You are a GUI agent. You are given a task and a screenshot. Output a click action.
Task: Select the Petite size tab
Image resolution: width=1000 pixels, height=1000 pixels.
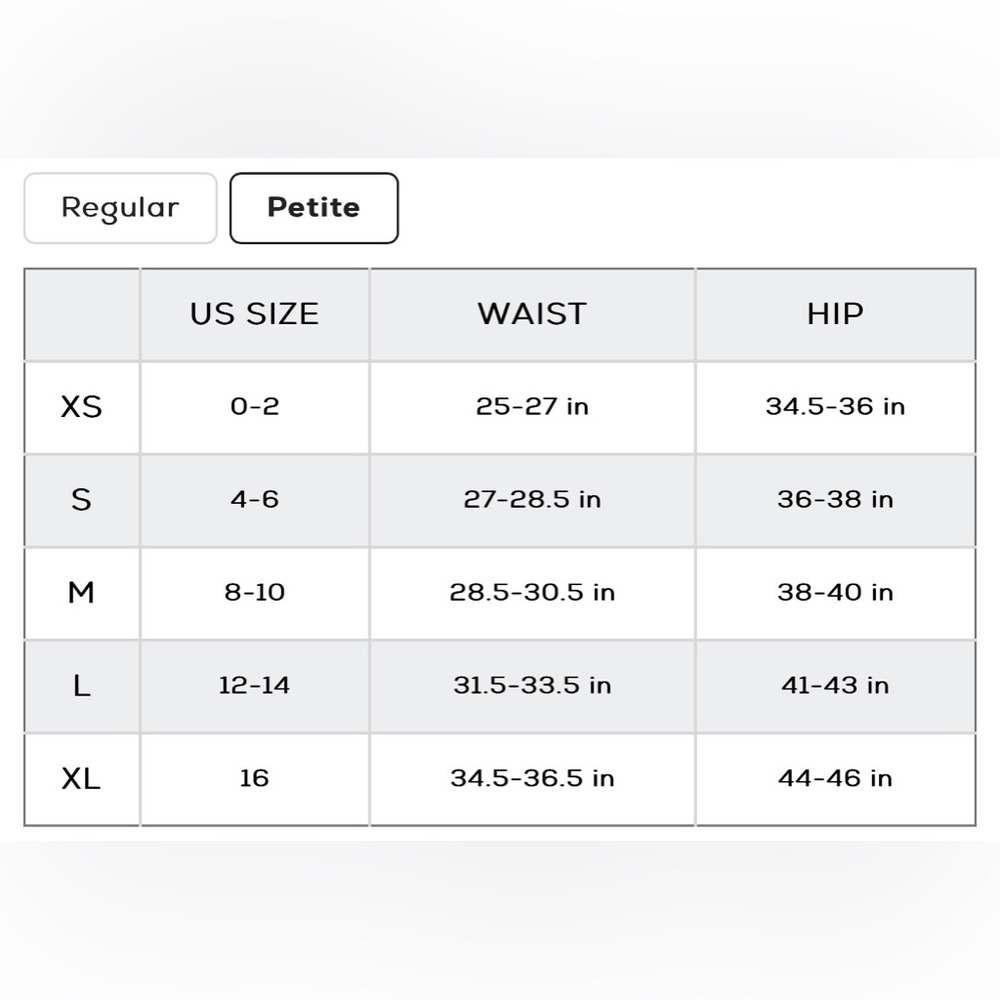click(314, 208)
